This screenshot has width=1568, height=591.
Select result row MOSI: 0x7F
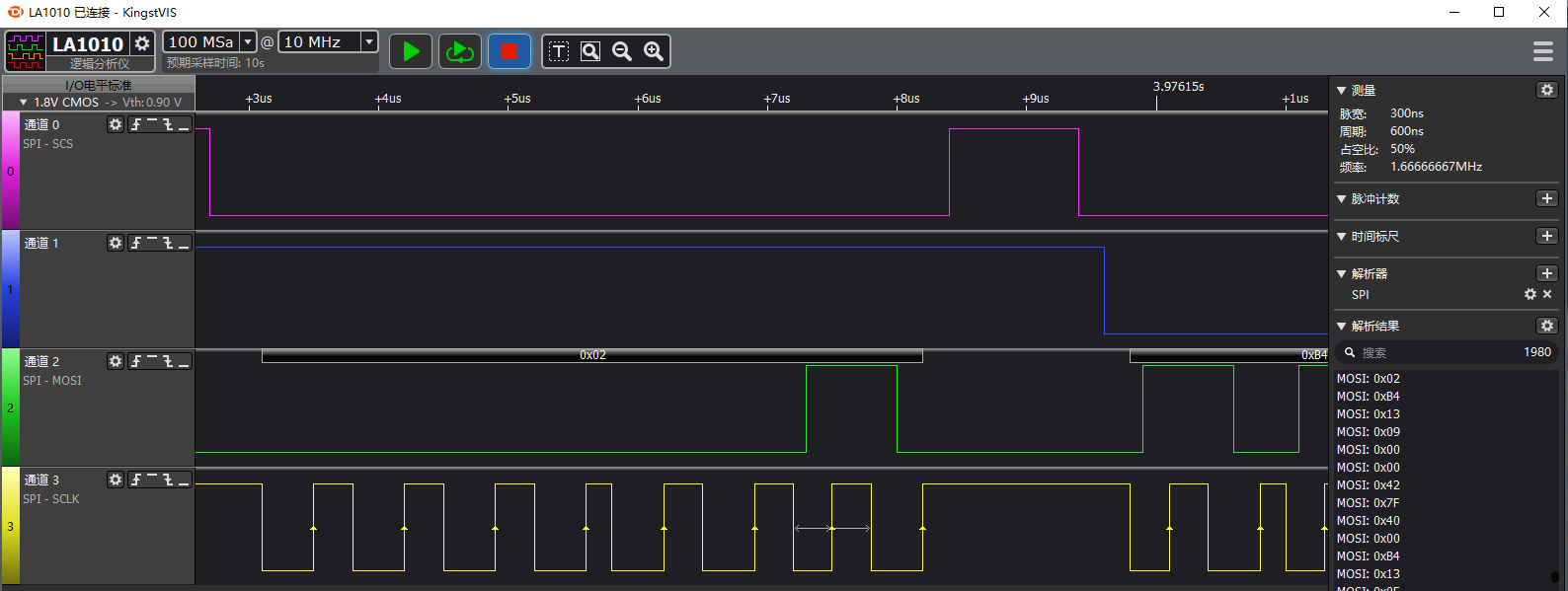click(1369, 503)
